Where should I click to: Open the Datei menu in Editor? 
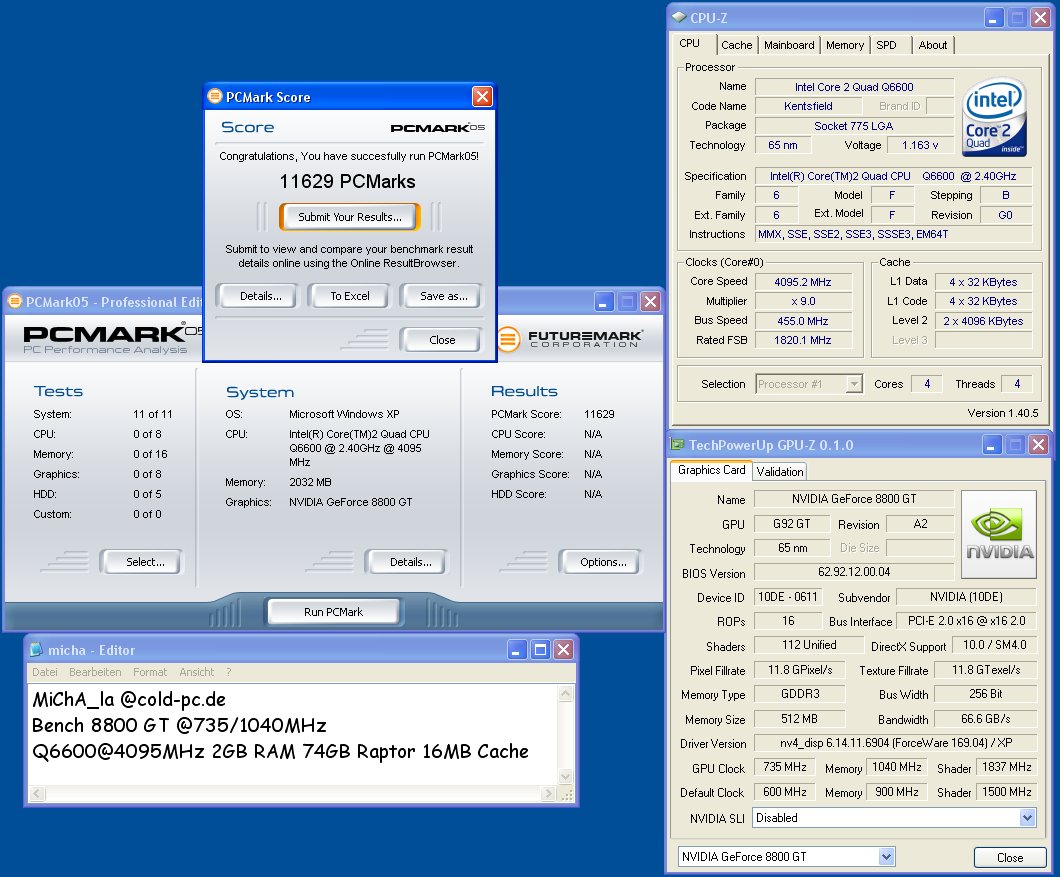(45, 671)
